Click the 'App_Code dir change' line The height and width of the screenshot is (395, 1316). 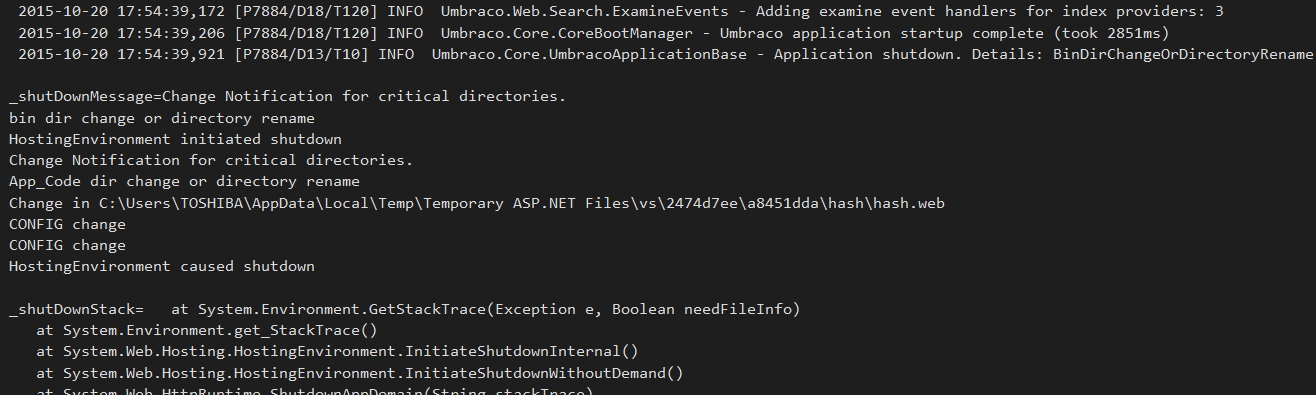pyautogui.click(x=184, y=181)
